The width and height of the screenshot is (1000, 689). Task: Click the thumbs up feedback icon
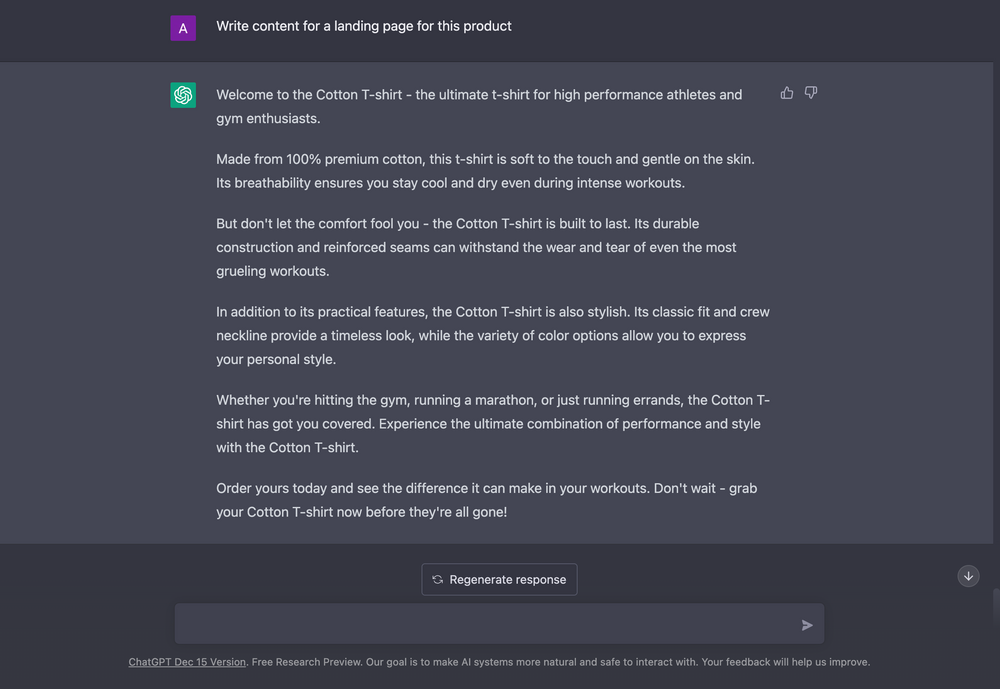click(787, 93)
